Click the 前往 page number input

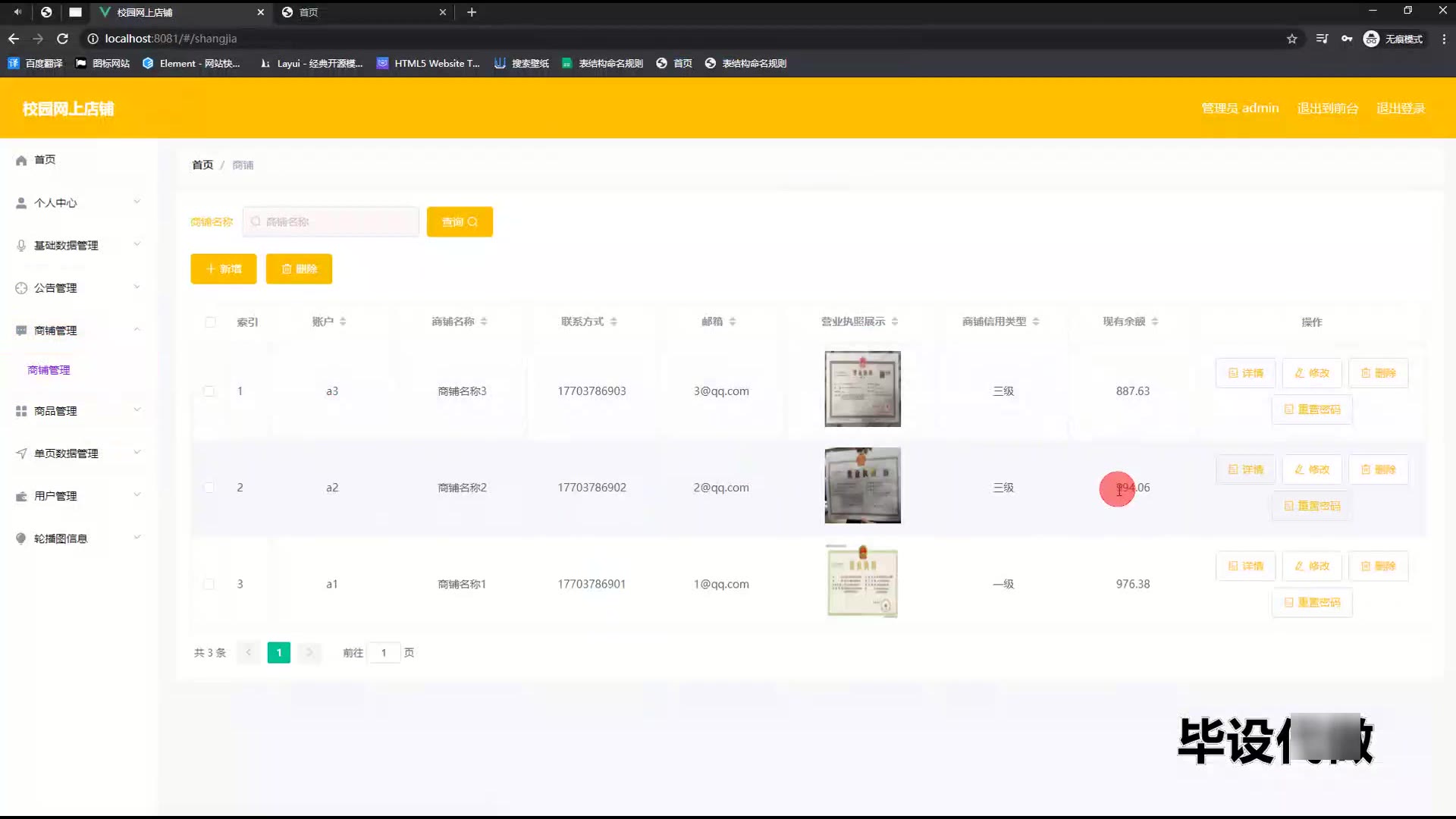(384, 652)
